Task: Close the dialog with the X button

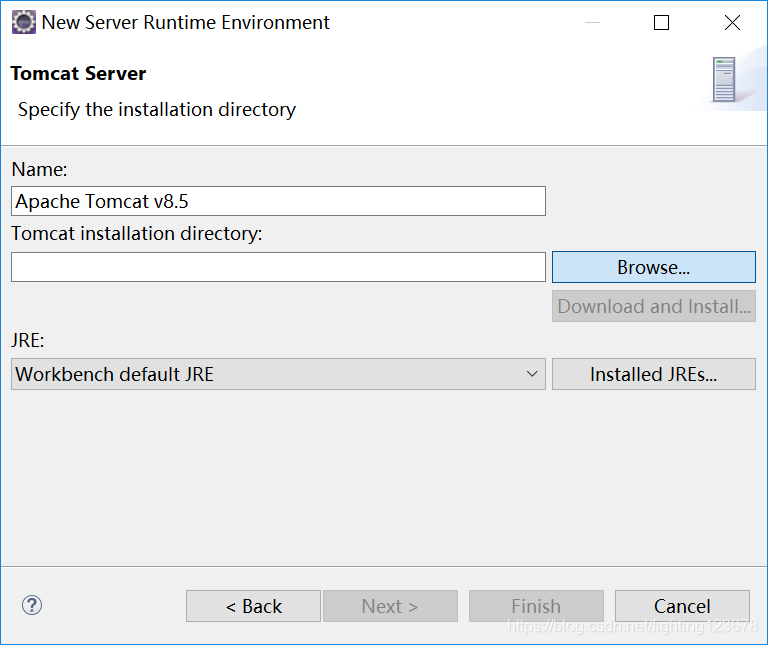Action: (732, 23)
